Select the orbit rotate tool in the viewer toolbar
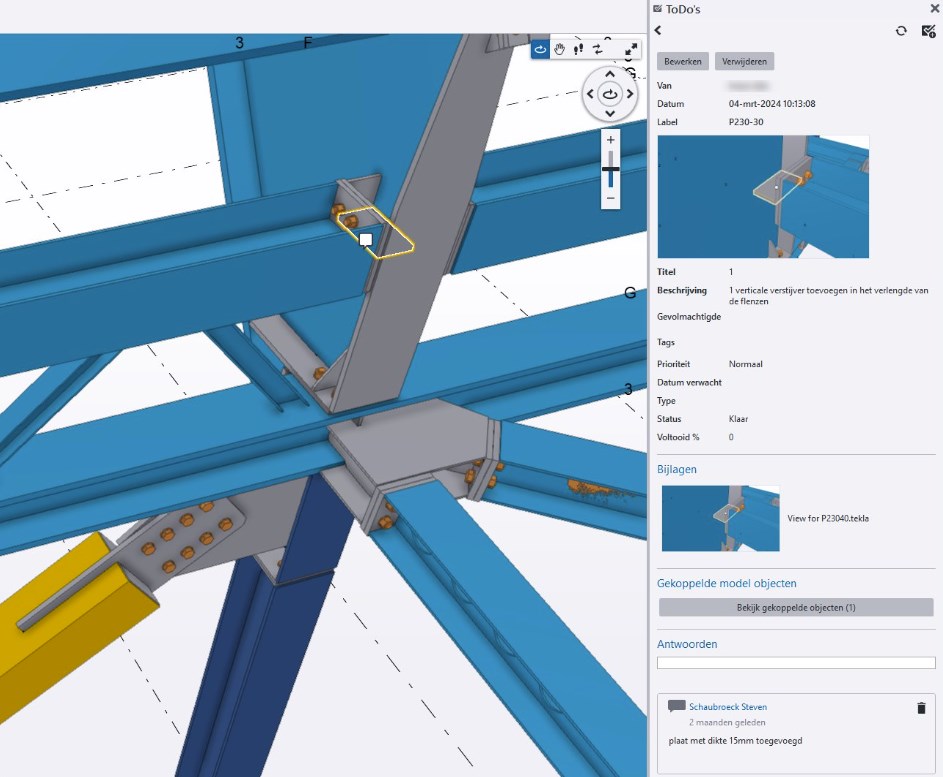This screenshot has height=777, width=943. click(541, 49)
